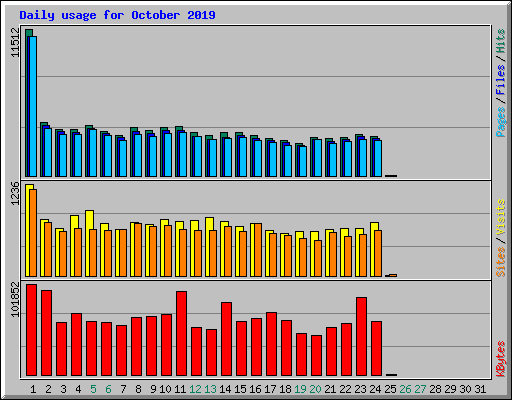Click the cyan pages bar for day 24

(x=378, y=158)
